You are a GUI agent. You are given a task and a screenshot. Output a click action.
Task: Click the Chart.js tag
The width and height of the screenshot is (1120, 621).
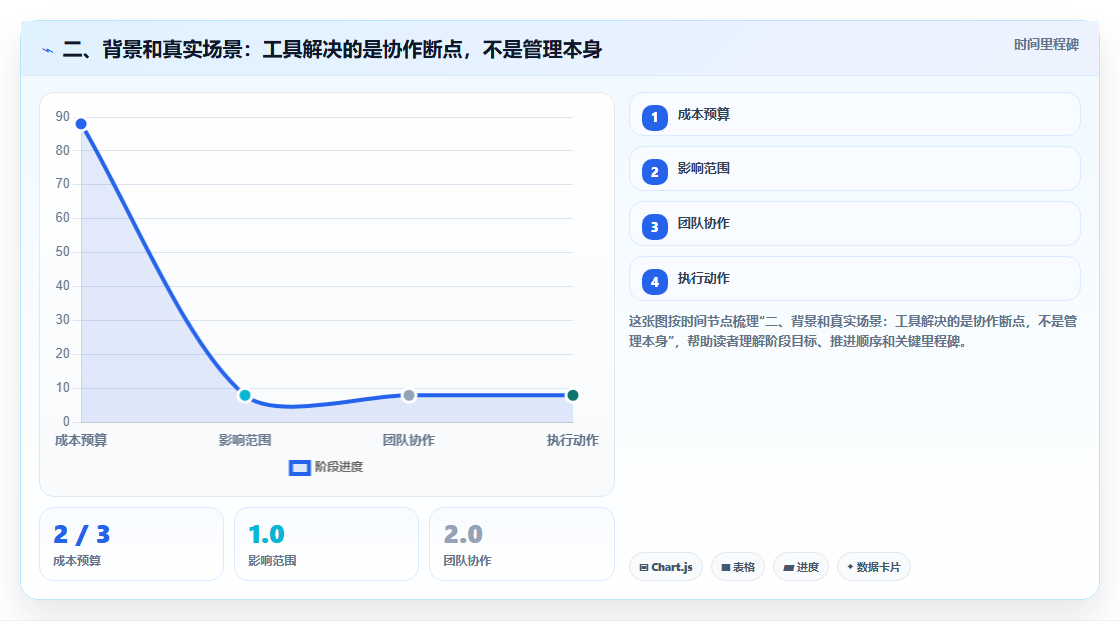666,567
